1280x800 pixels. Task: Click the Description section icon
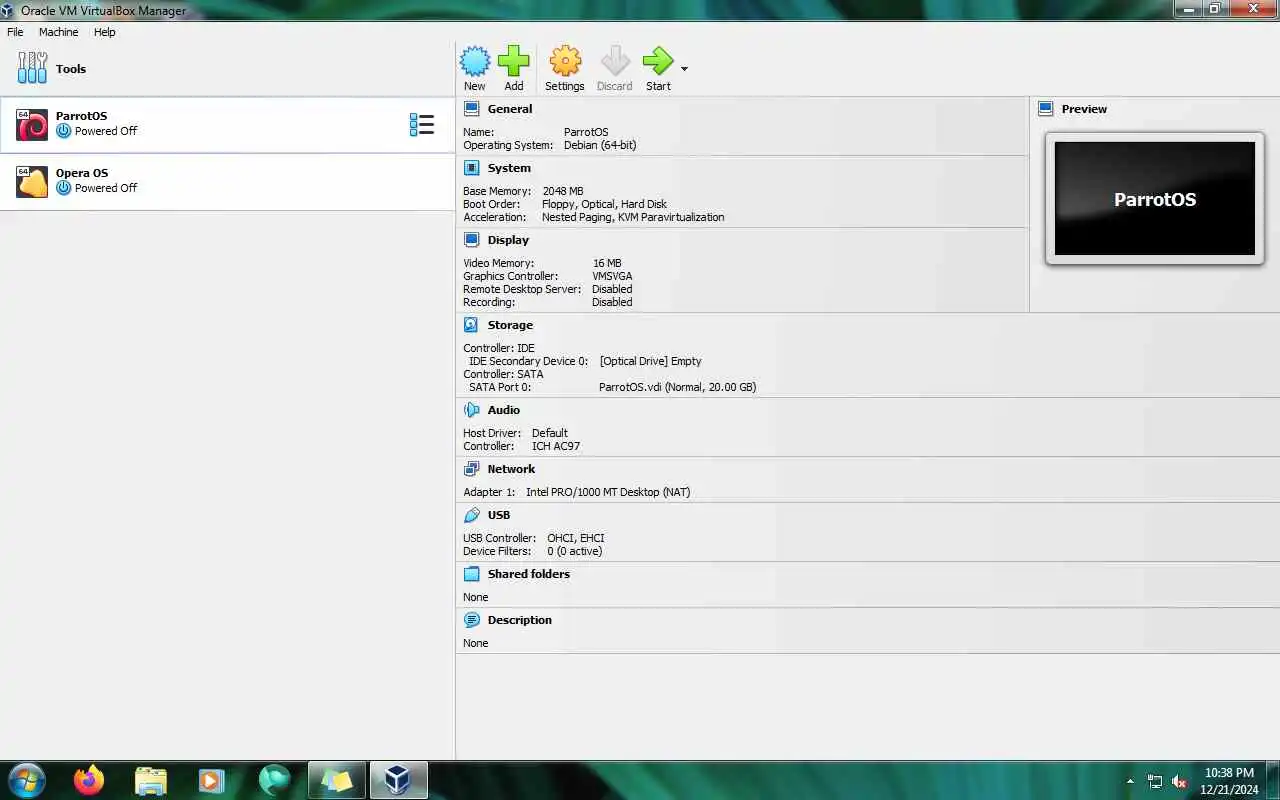click(472, 620)
